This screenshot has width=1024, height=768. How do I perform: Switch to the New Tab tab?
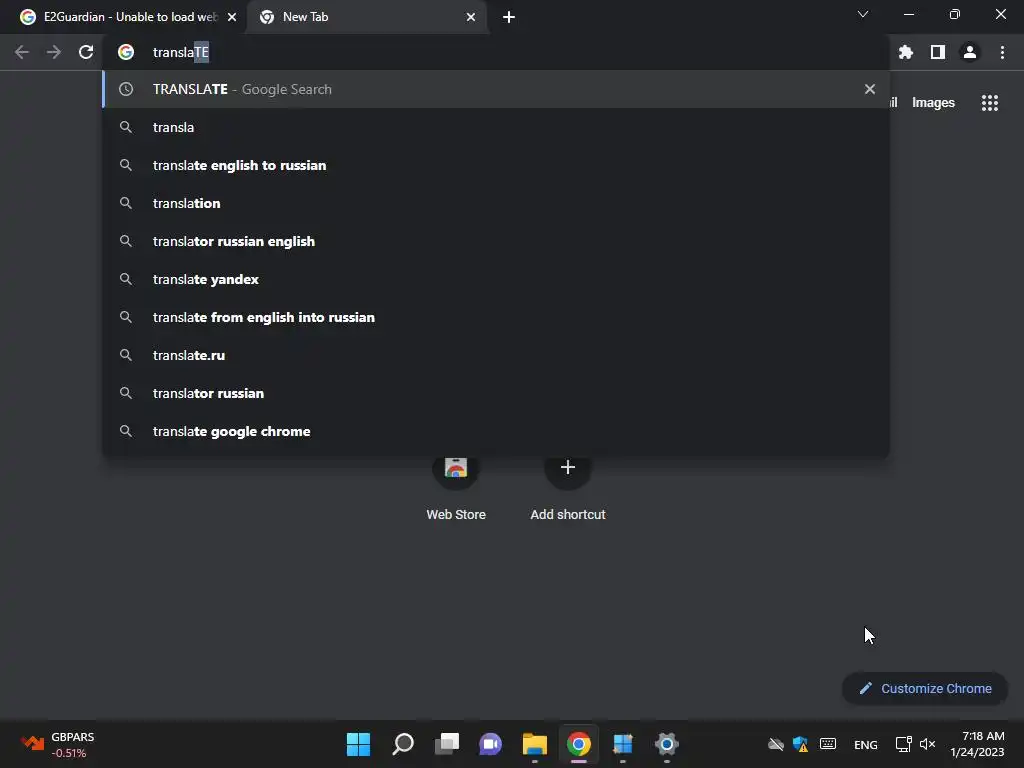(367, 17)
